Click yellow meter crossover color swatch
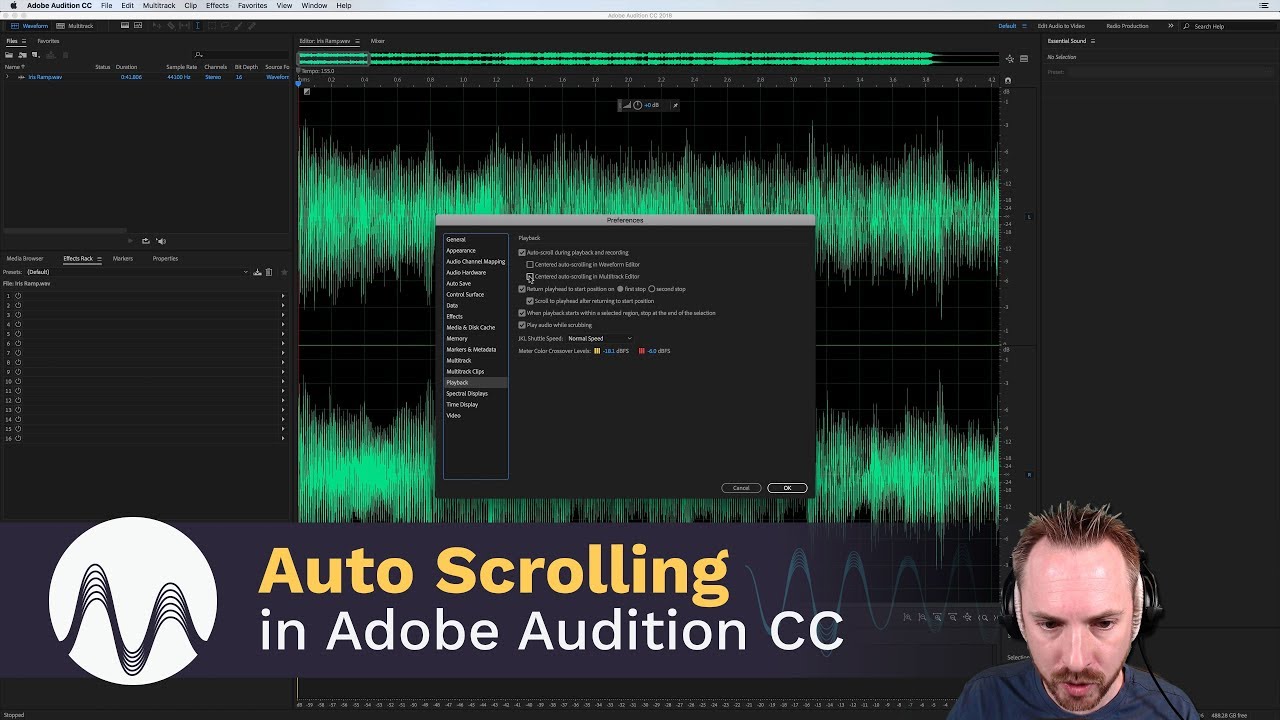 (597, 351)
